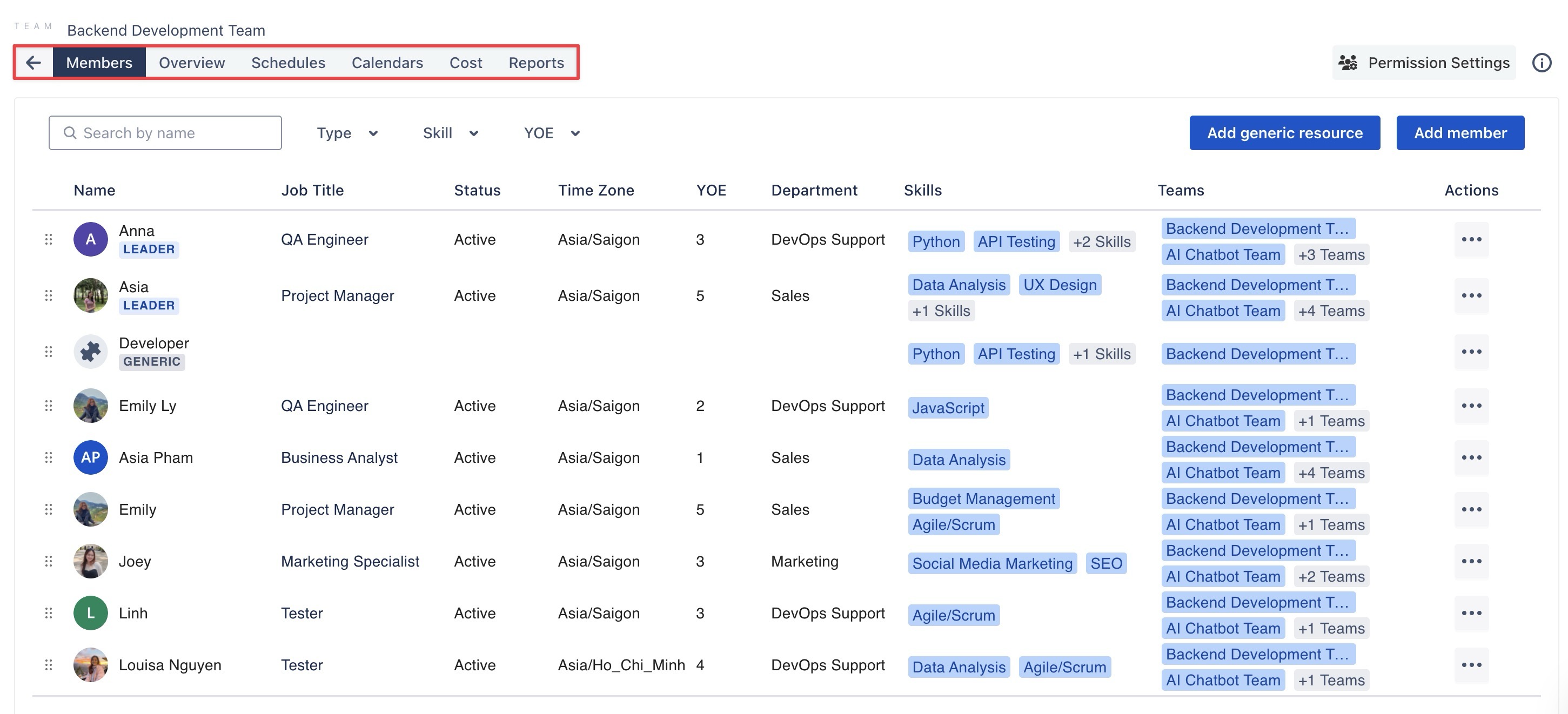Viewport: 1568px width, 714px height.
Task: Expand the YOE filter dropdown
Action: [551, 133]
